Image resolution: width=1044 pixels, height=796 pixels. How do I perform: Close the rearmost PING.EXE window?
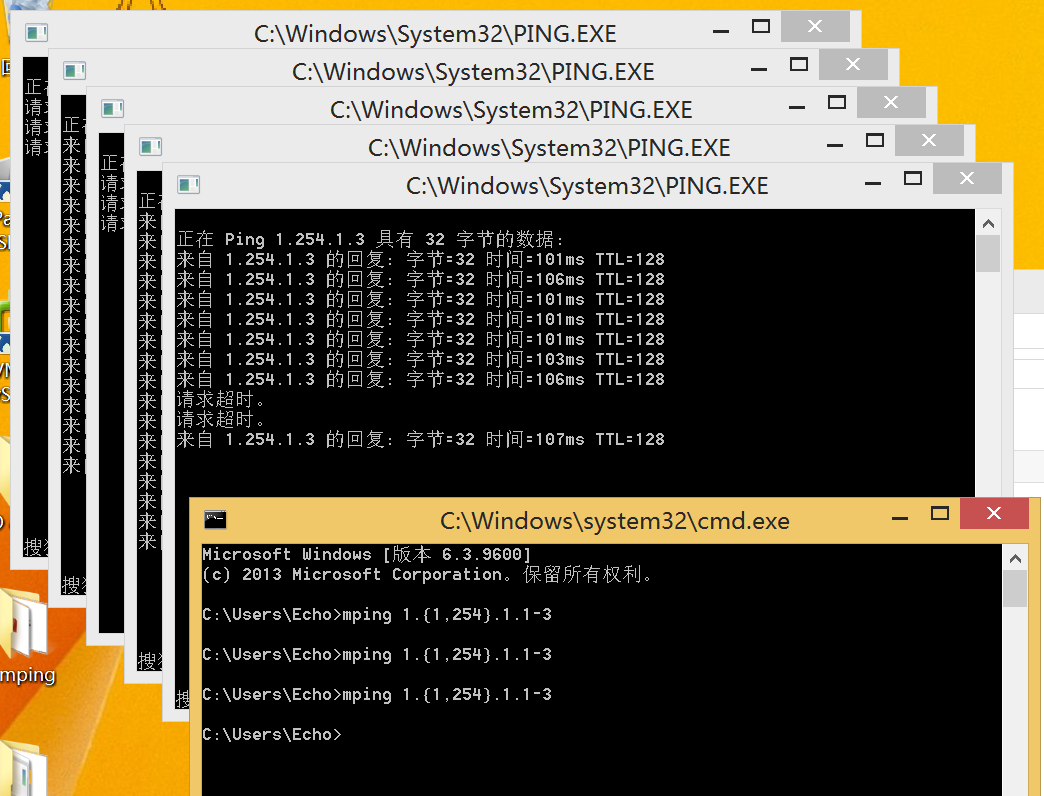click(815, 26)
